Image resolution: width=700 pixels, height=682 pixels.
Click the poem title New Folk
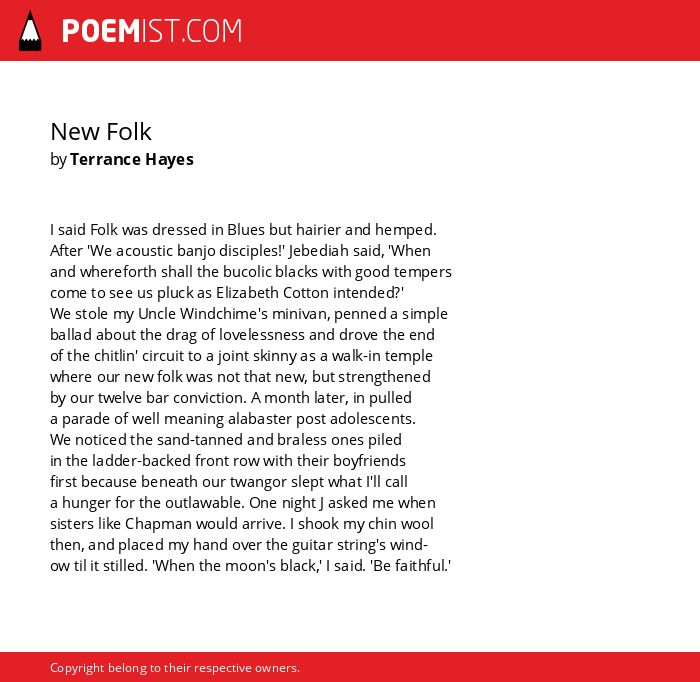(x=101, y=131)
